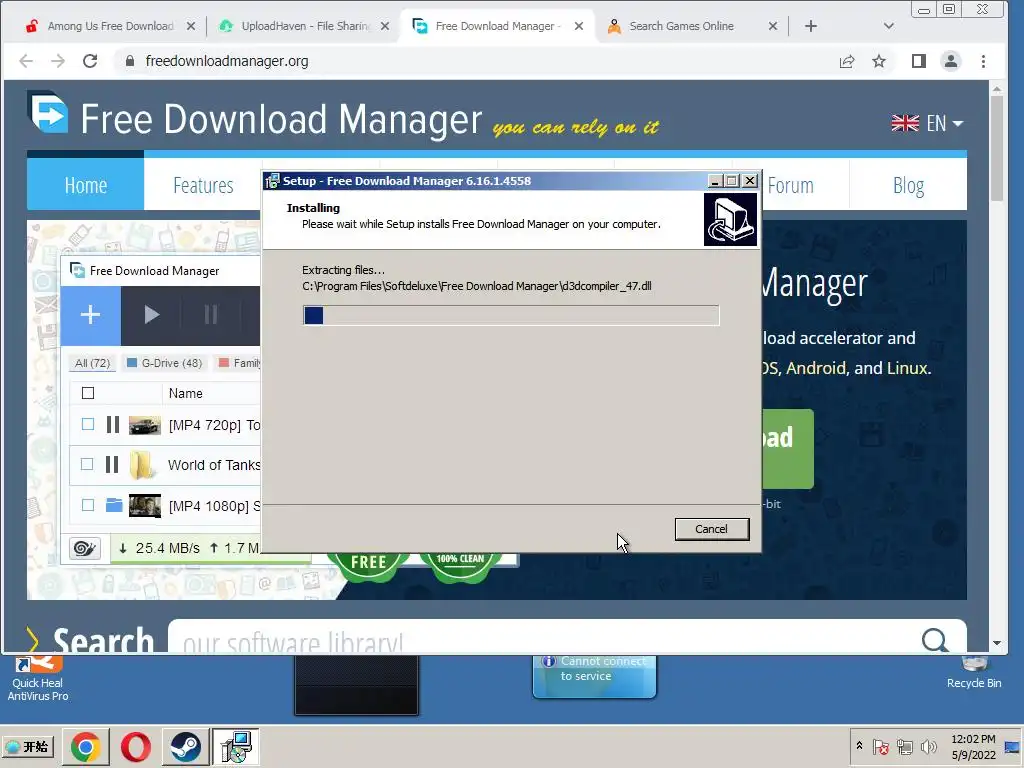Click the car thumbnail in MP4 720p row
This screenshot has height=768, width=1024.
click(145, 425)
